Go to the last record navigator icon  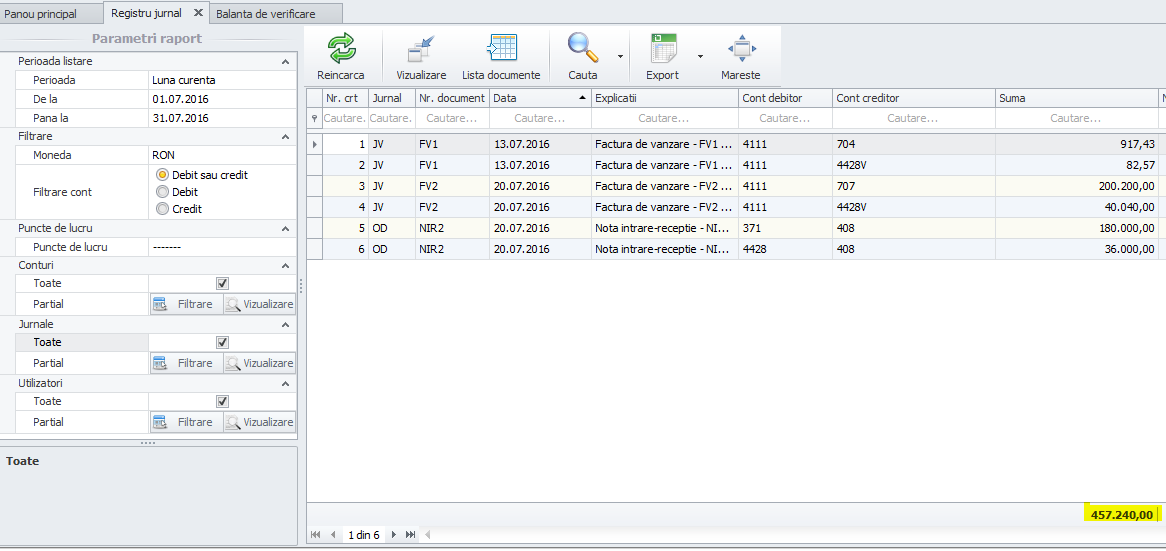click(x=410, y=535)
